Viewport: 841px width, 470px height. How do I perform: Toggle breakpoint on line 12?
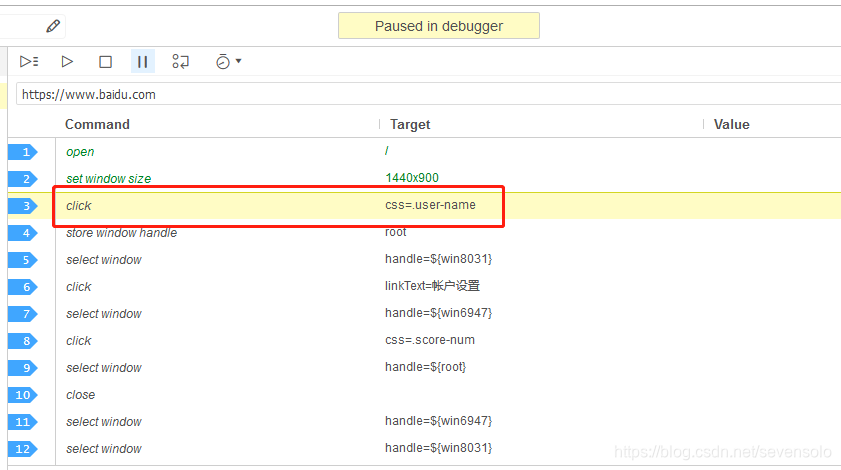click(23, 449)
